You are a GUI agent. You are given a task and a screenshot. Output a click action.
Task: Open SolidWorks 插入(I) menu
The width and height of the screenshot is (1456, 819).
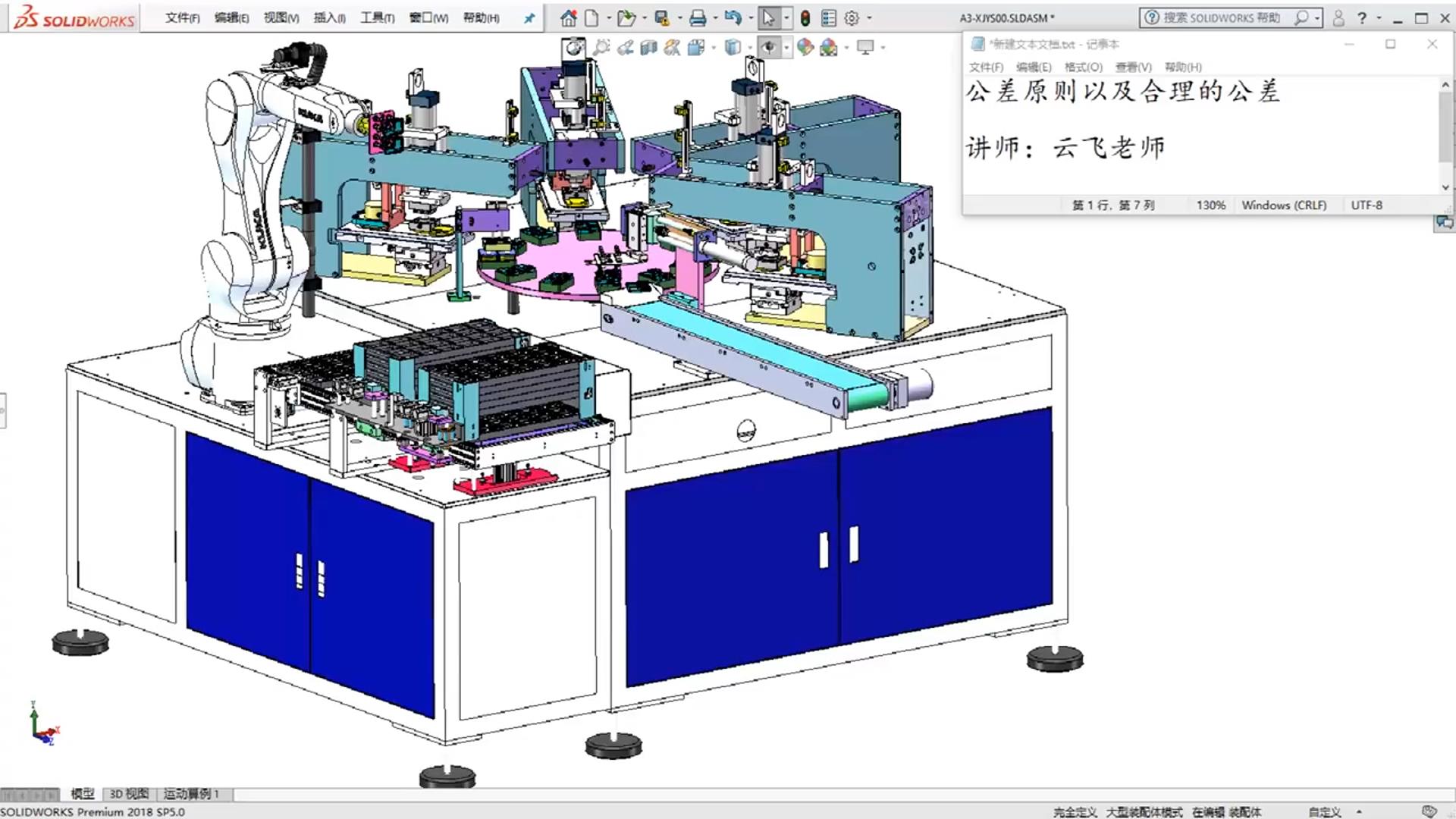(330, 17)
